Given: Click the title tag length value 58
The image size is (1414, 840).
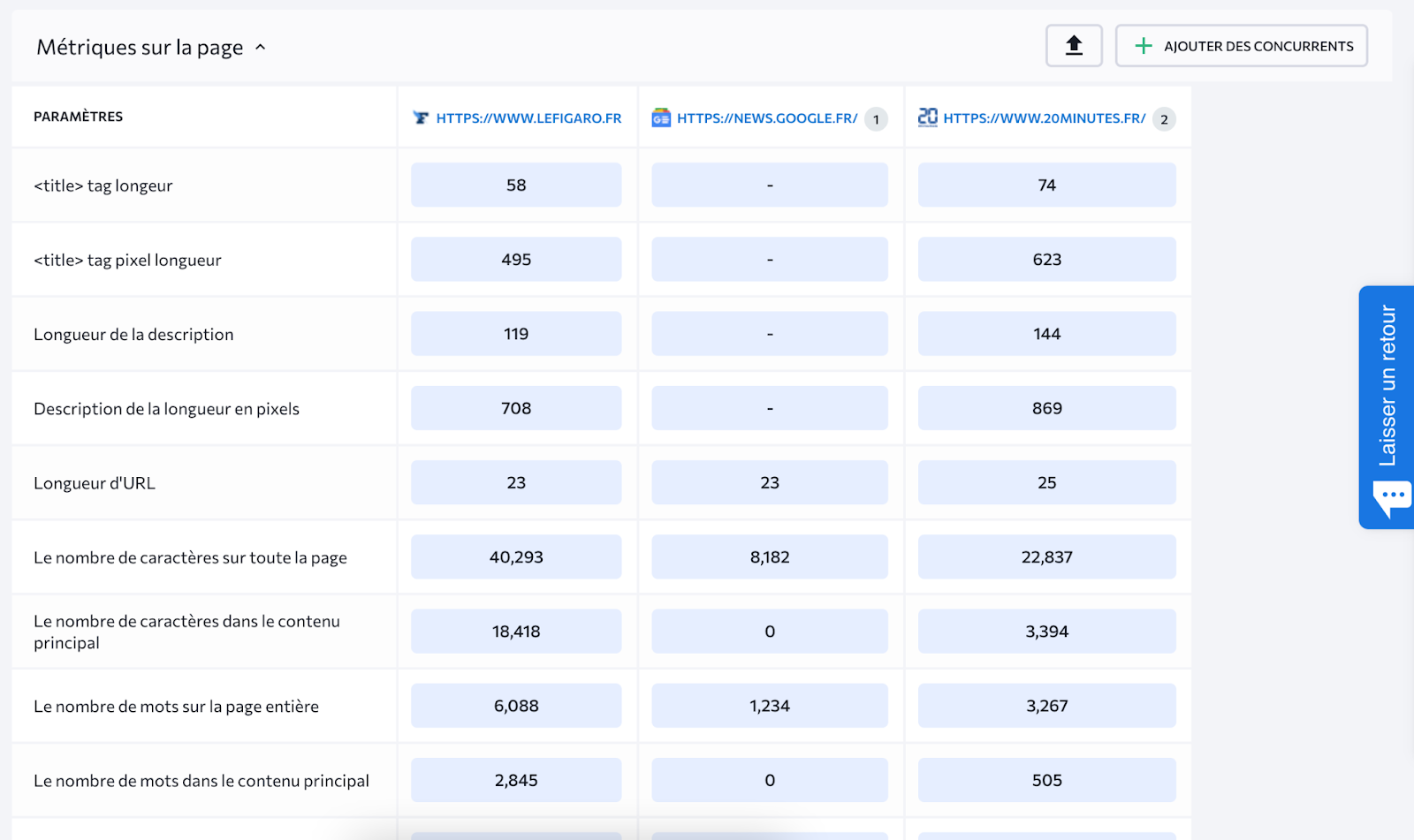Looking at the screenshot, I should tap(516, 185).
